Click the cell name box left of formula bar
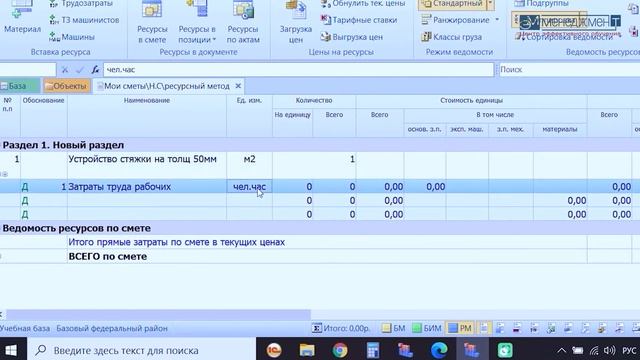The width and height of the screenshot is (640, 360). click(28, 70)
